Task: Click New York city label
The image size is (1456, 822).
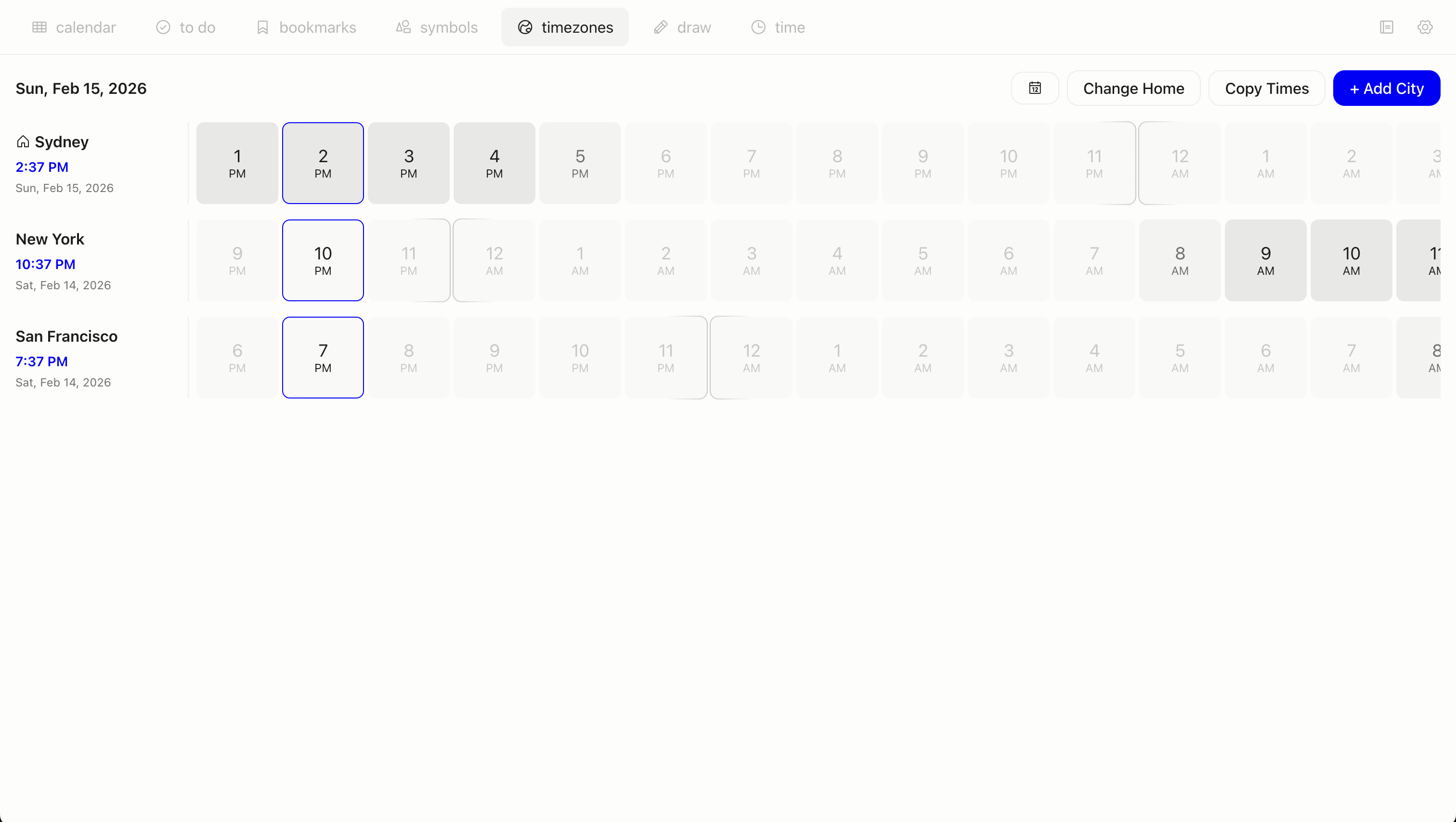Action: point(49,239)
